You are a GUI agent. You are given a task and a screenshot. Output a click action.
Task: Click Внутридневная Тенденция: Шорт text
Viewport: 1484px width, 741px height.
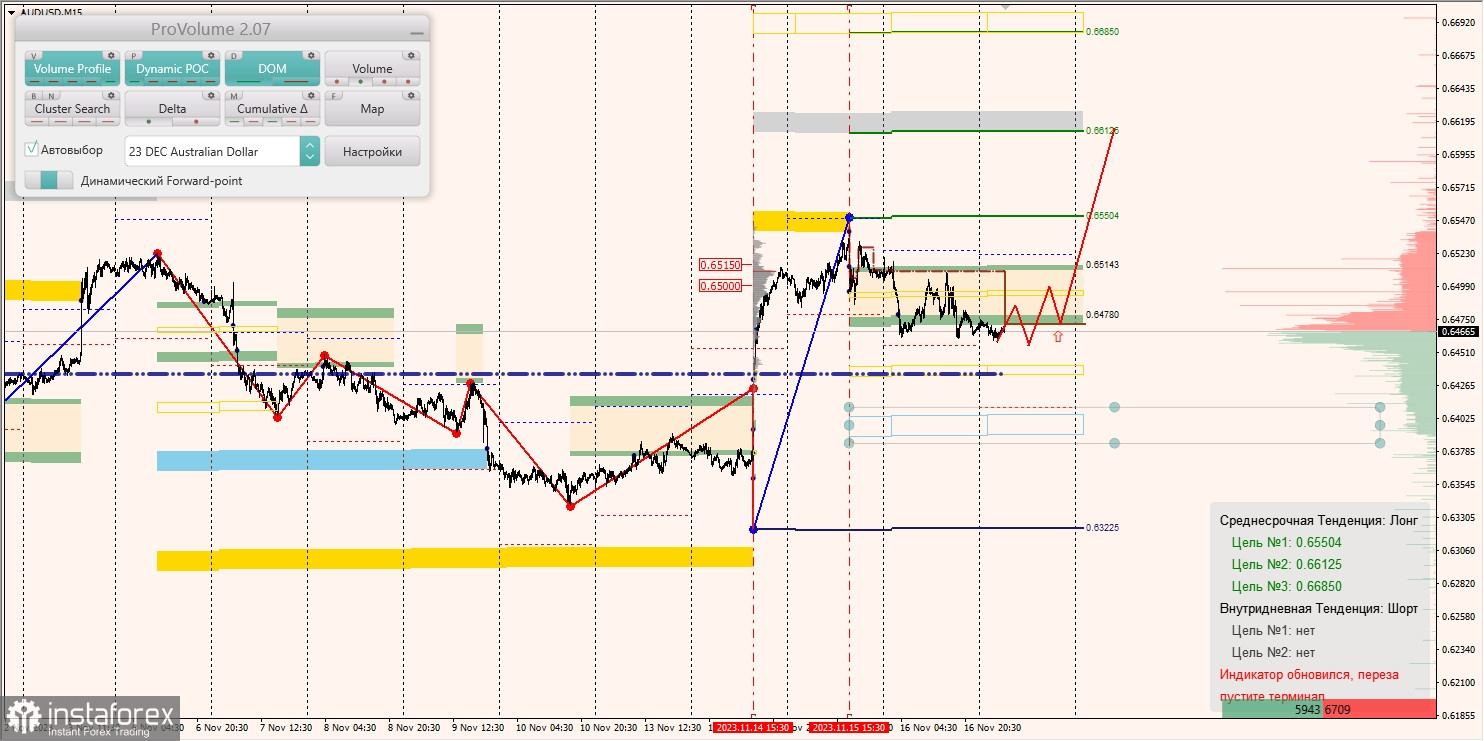click(1319, 609)
